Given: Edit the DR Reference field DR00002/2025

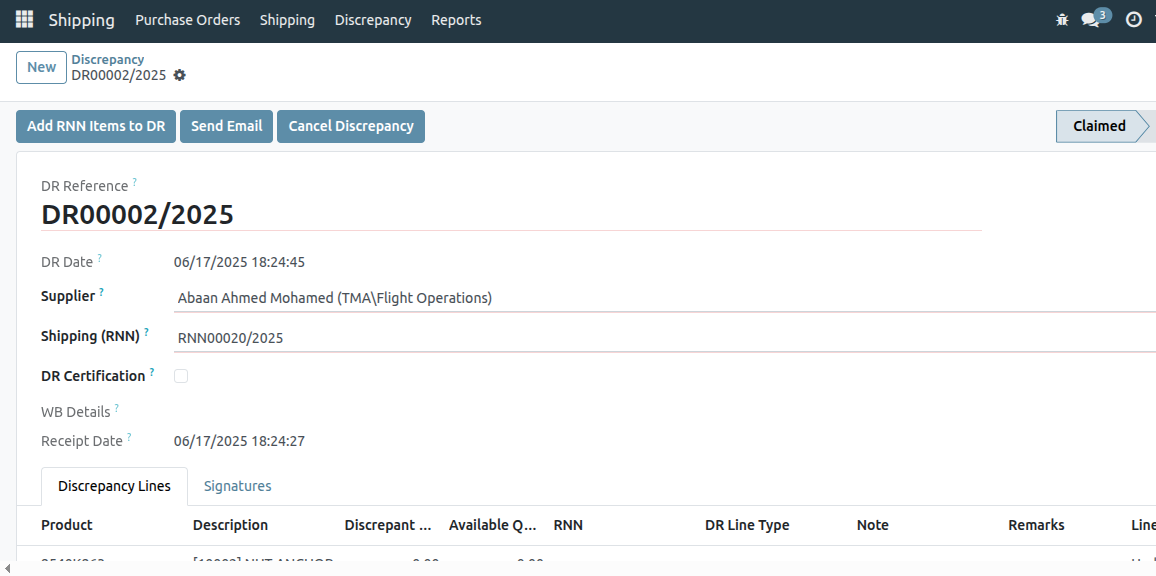Looking at the screenshot, I should click(511, 215).
